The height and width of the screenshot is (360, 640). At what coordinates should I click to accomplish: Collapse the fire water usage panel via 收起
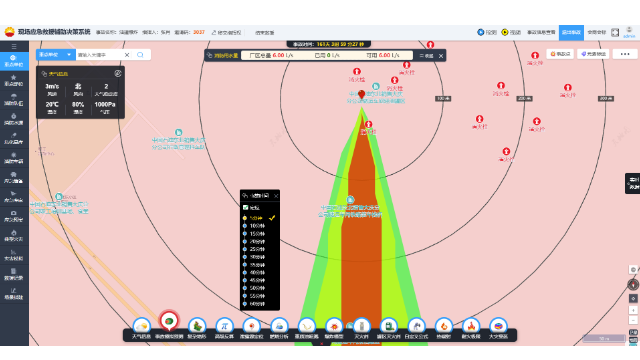pyautogui.click(x=427, y=56)
